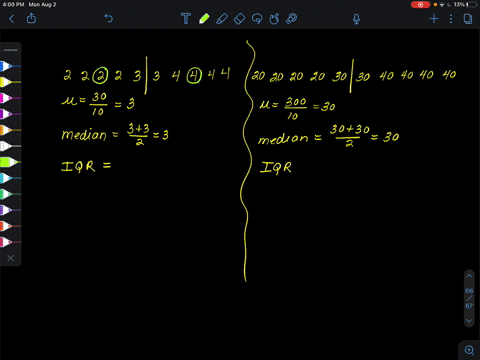Tap the favorites sidebar drag handle
The width and height of the screenshot is (480, 360).
(x=11, y=50)
